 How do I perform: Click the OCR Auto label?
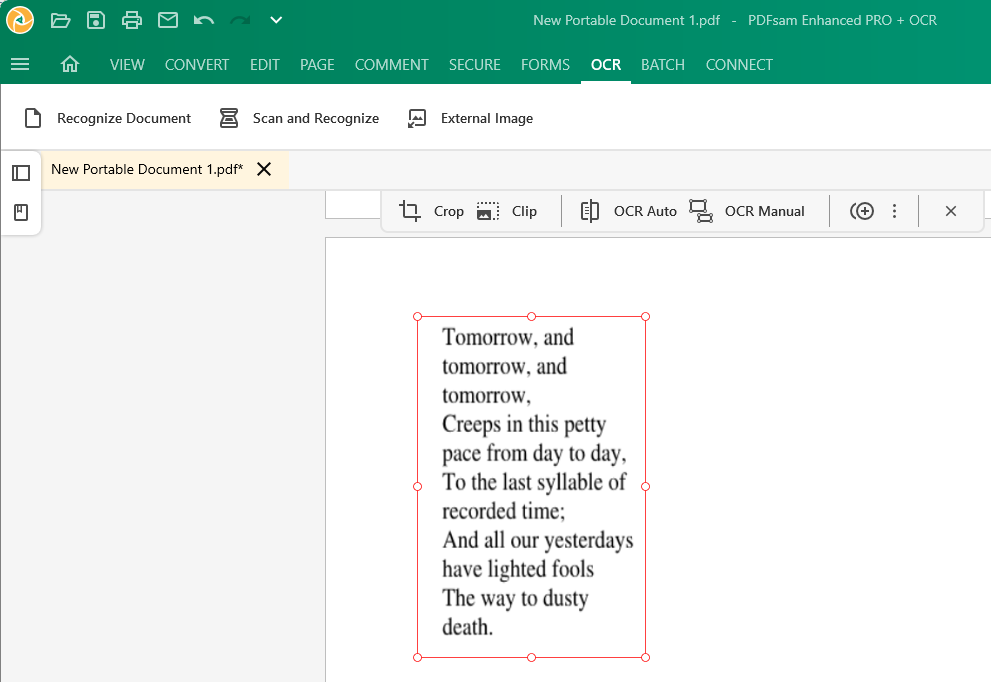click(645, 211)
